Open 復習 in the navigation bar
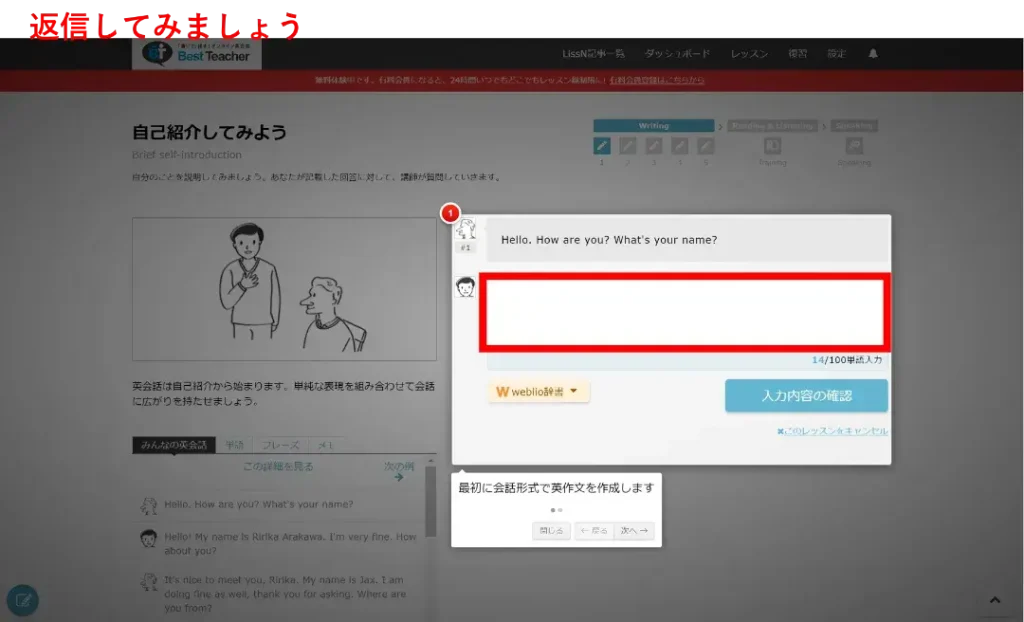 [x=797, y=54]
